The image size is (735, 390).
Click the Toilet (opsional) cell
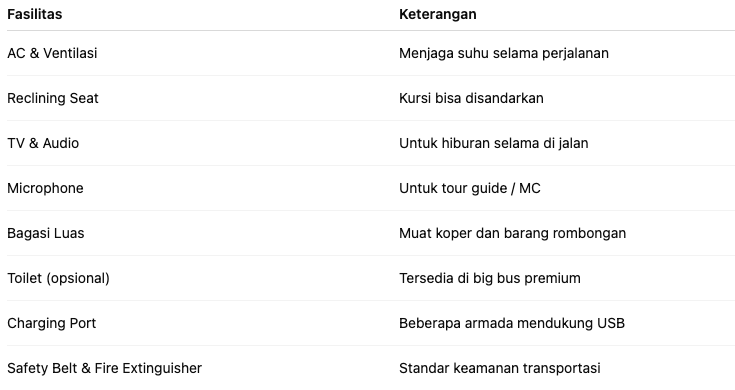coord(59,278)
